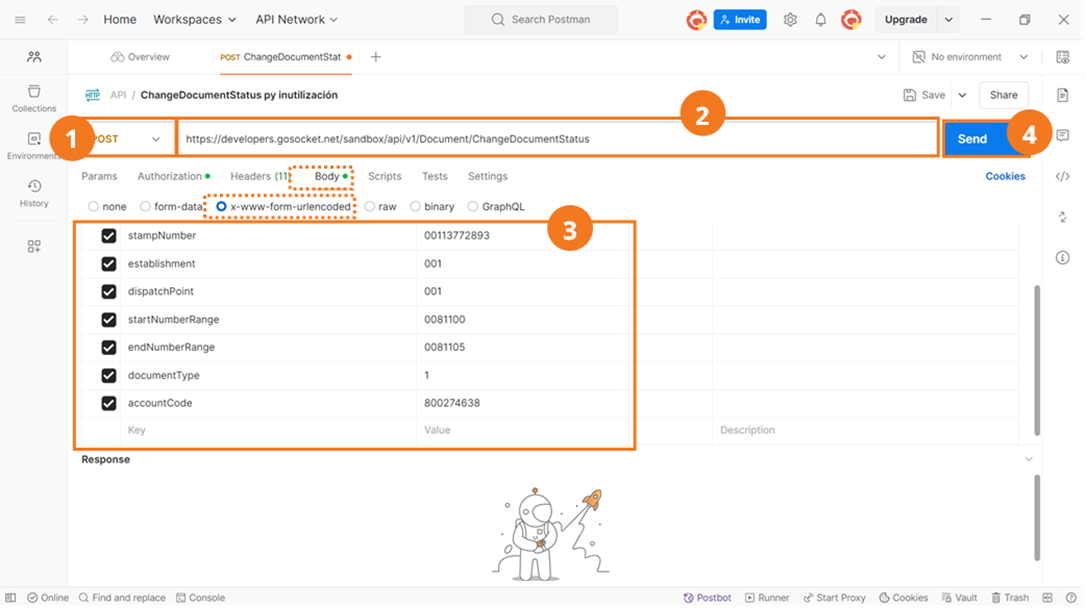
Task: Add a new request tab with plus
Action: tap(375, 57)
